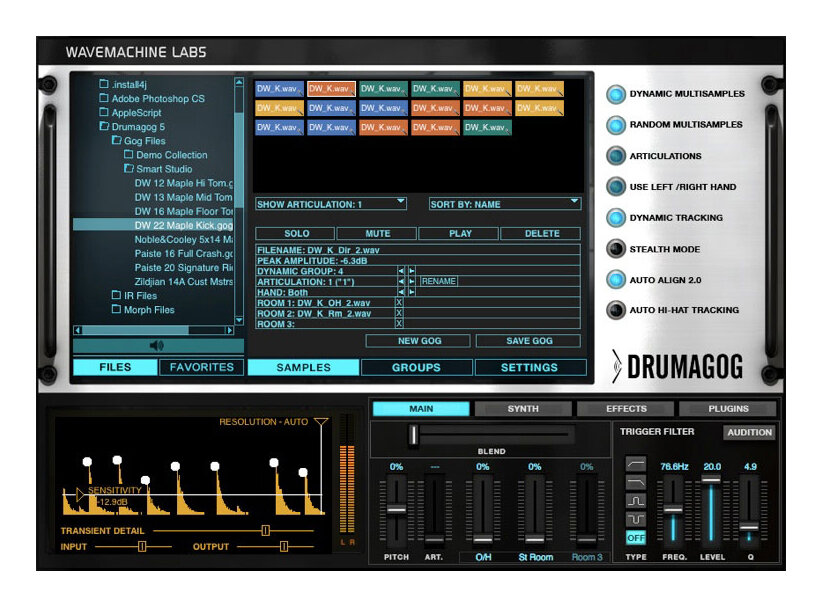Remove Room 2 sample with X
Screen dimensions: 822x607
(399, 313)
